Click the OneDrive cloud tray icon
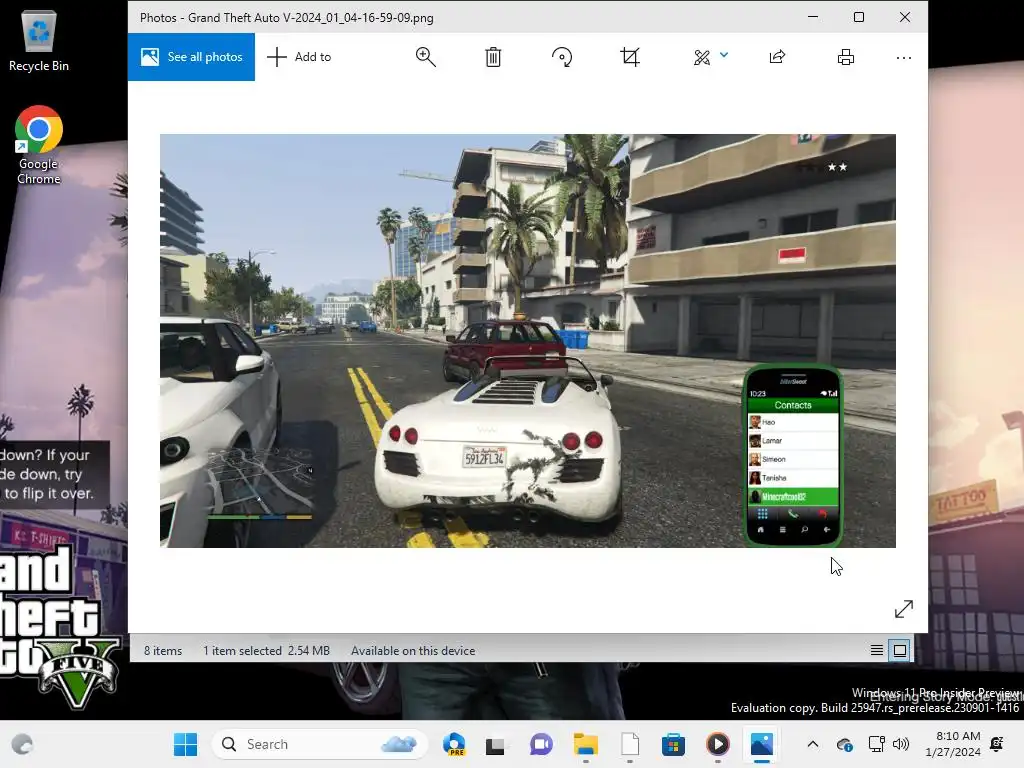1024x768 pixels. click(x=844, y=744)
